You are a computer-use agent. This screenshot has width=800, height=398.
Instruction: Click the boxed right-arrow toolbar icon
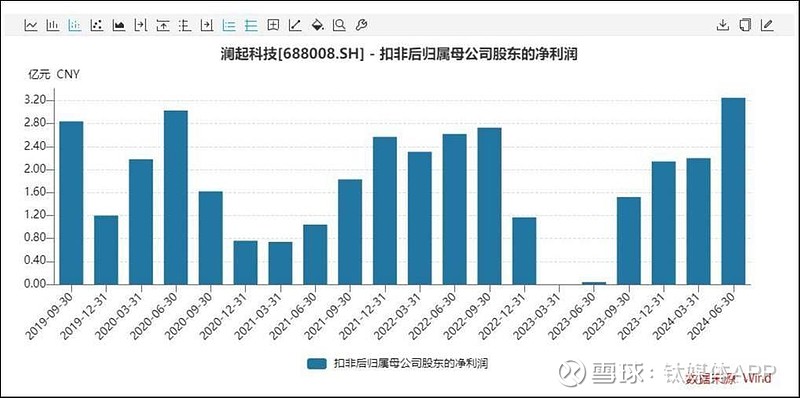coord(207,25)
